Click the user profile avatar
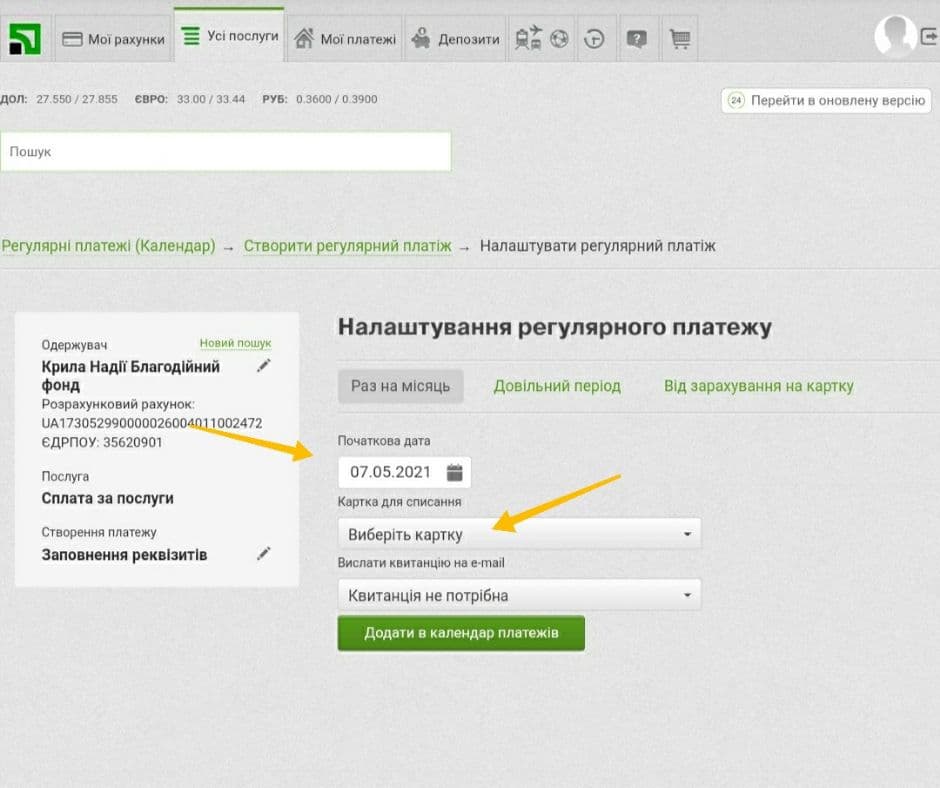Image resolution: width=940 pixels, height=788 pixels. 895,35
